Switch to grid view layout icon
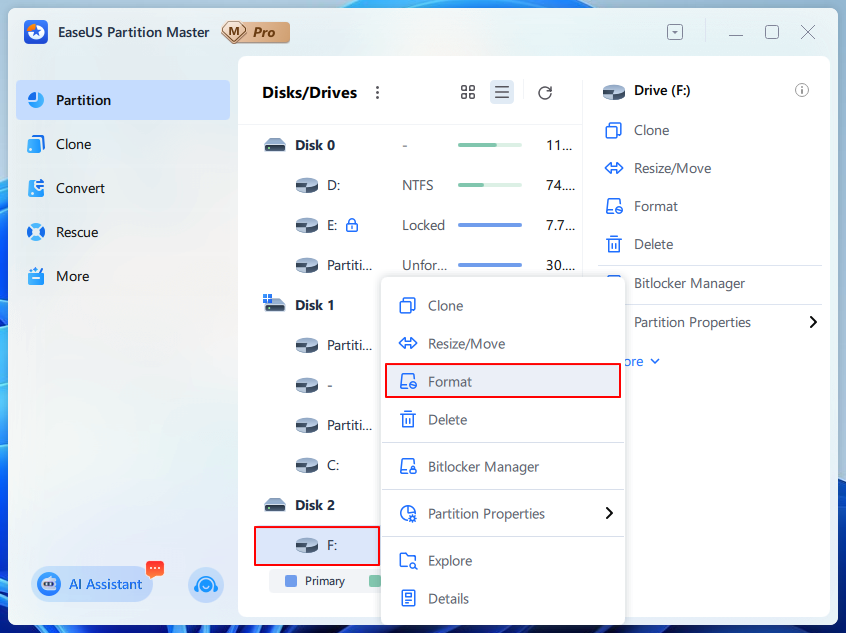This screenshot has width=846, height=633. pyautogui.click(x=468, y=93)
